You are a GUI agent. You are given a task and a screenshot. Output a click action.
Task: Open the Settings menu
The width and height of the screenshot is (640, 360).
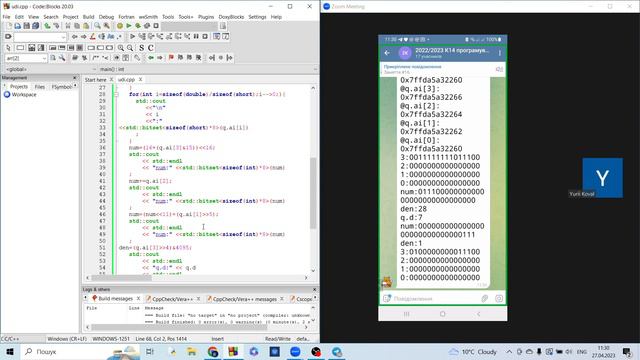click(x=257, y=17)
